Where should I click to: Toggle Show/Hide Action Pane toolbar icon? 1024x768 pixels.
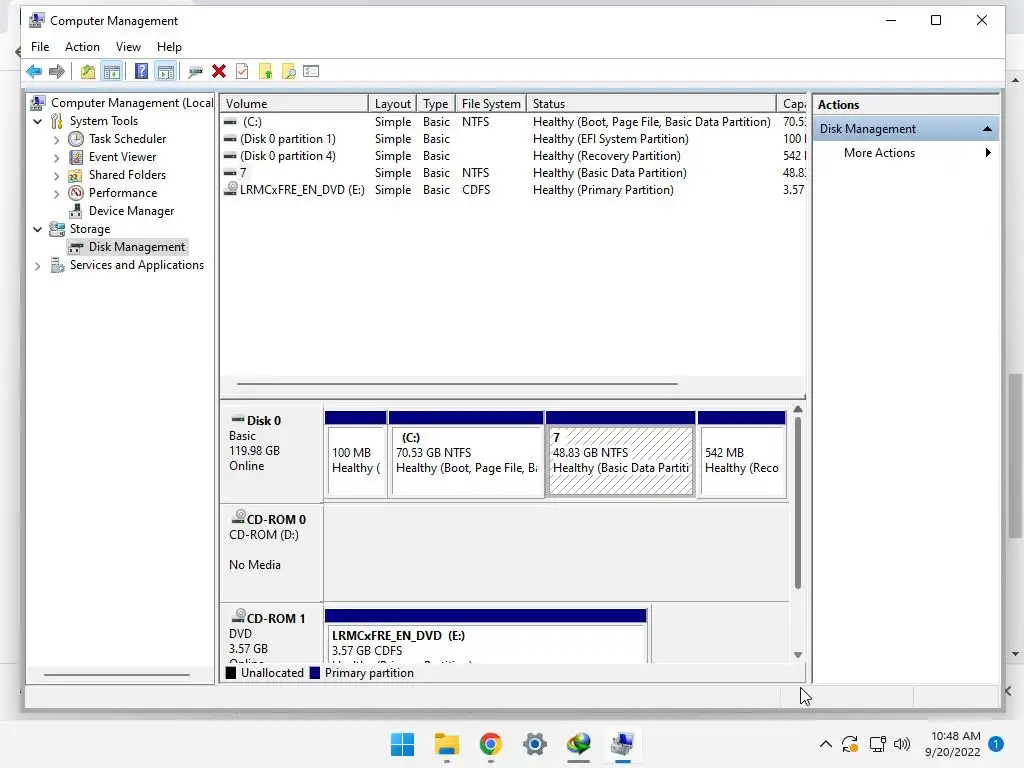(x=166, y=71)
